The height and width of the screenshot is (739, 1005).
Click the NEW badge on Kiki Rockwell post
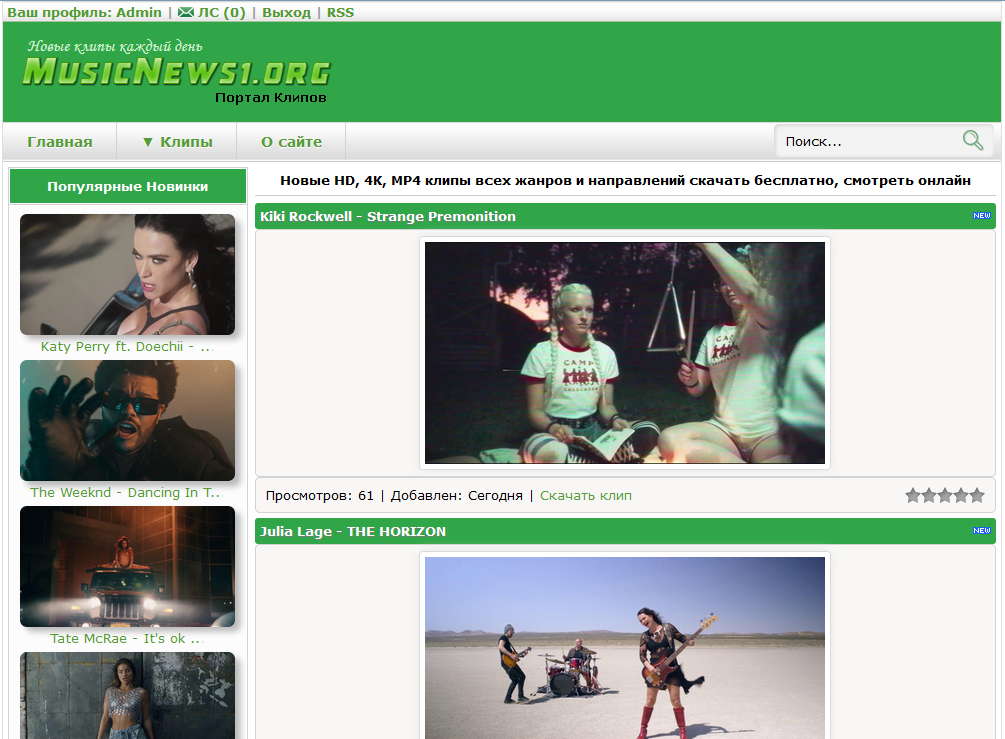(981, 215)
